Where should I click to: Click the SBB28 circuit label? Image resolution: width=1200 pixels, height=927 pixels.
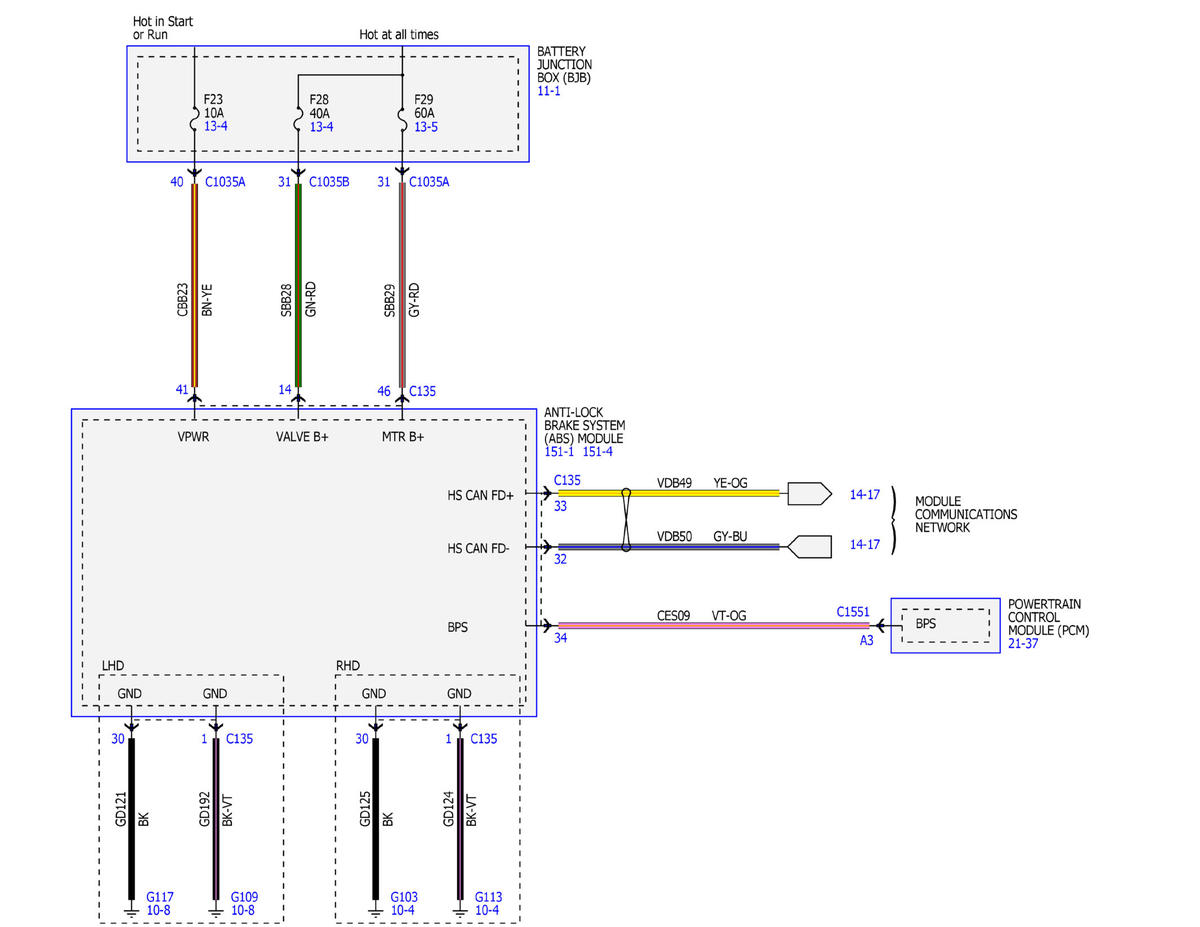(286, 300)
